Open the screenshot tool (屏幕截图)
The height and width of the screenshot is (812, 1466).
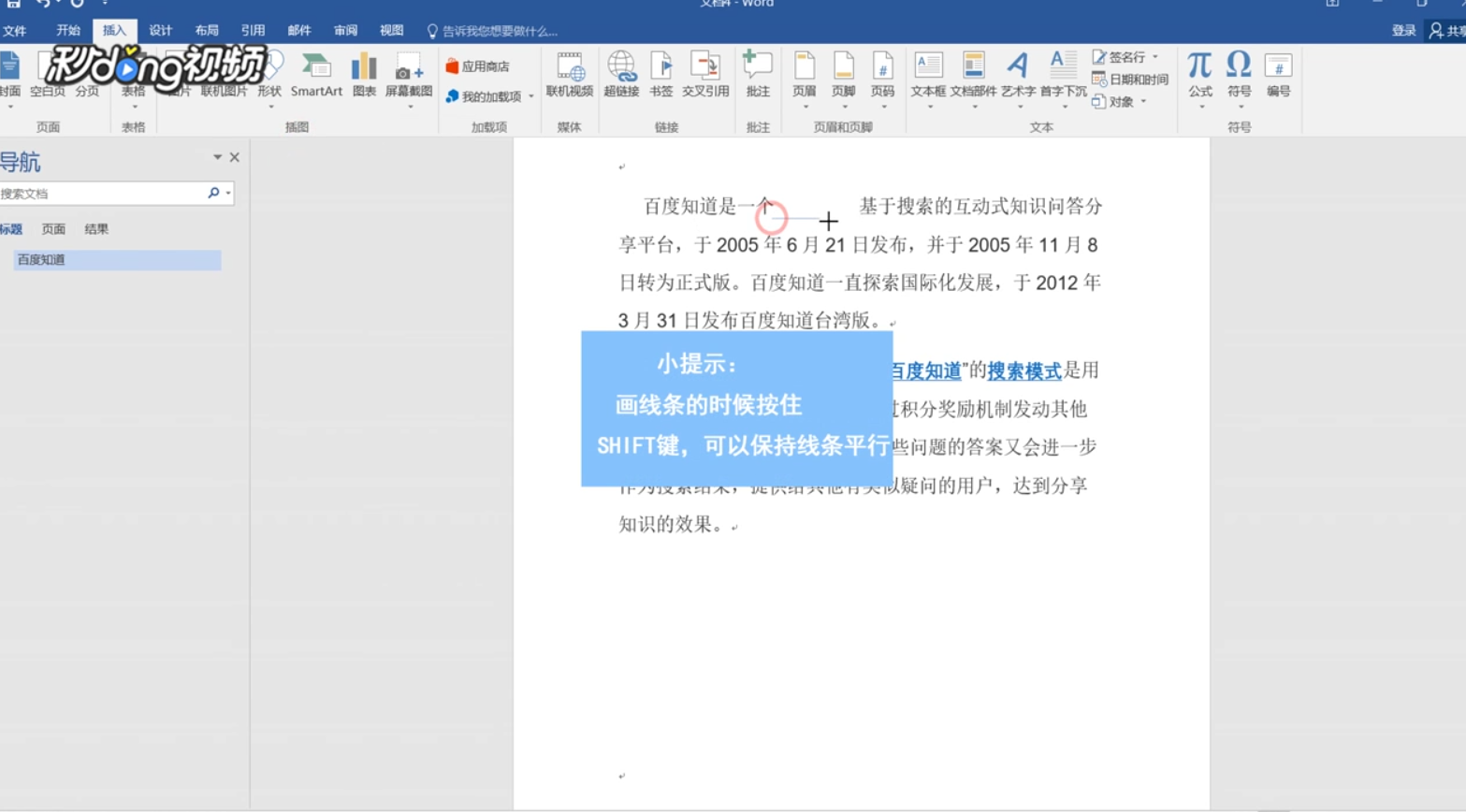tap(409, 80)
